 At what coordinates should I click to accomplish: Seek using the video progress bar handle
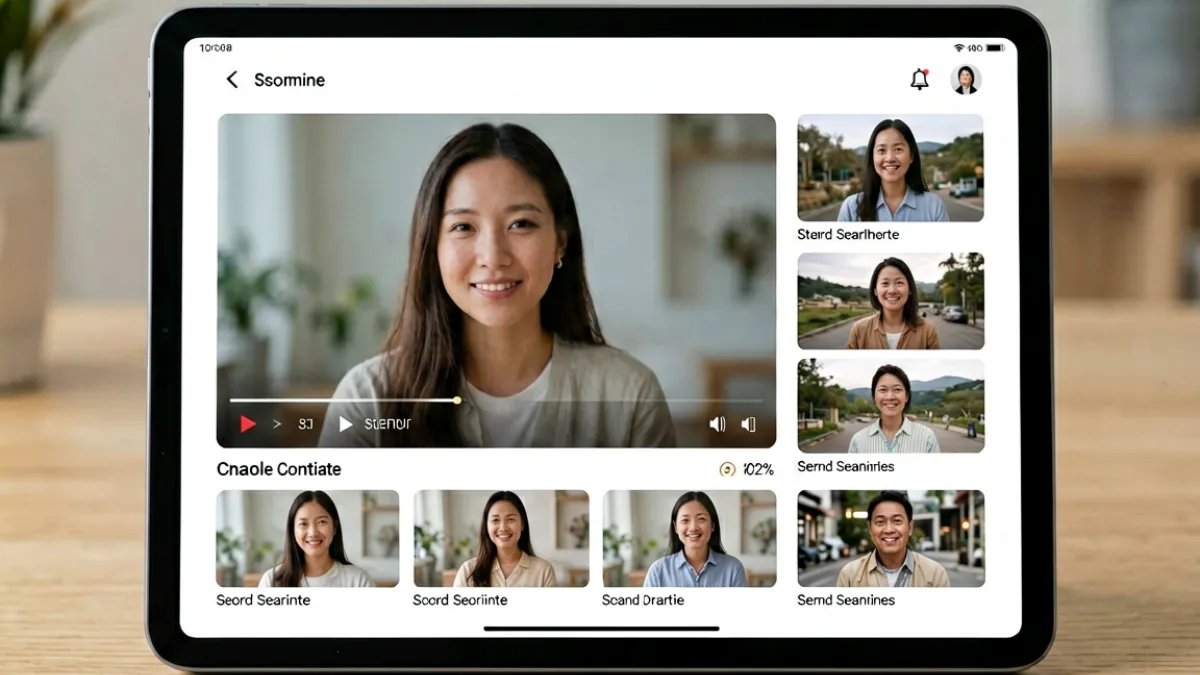click(x=457, y=400)
